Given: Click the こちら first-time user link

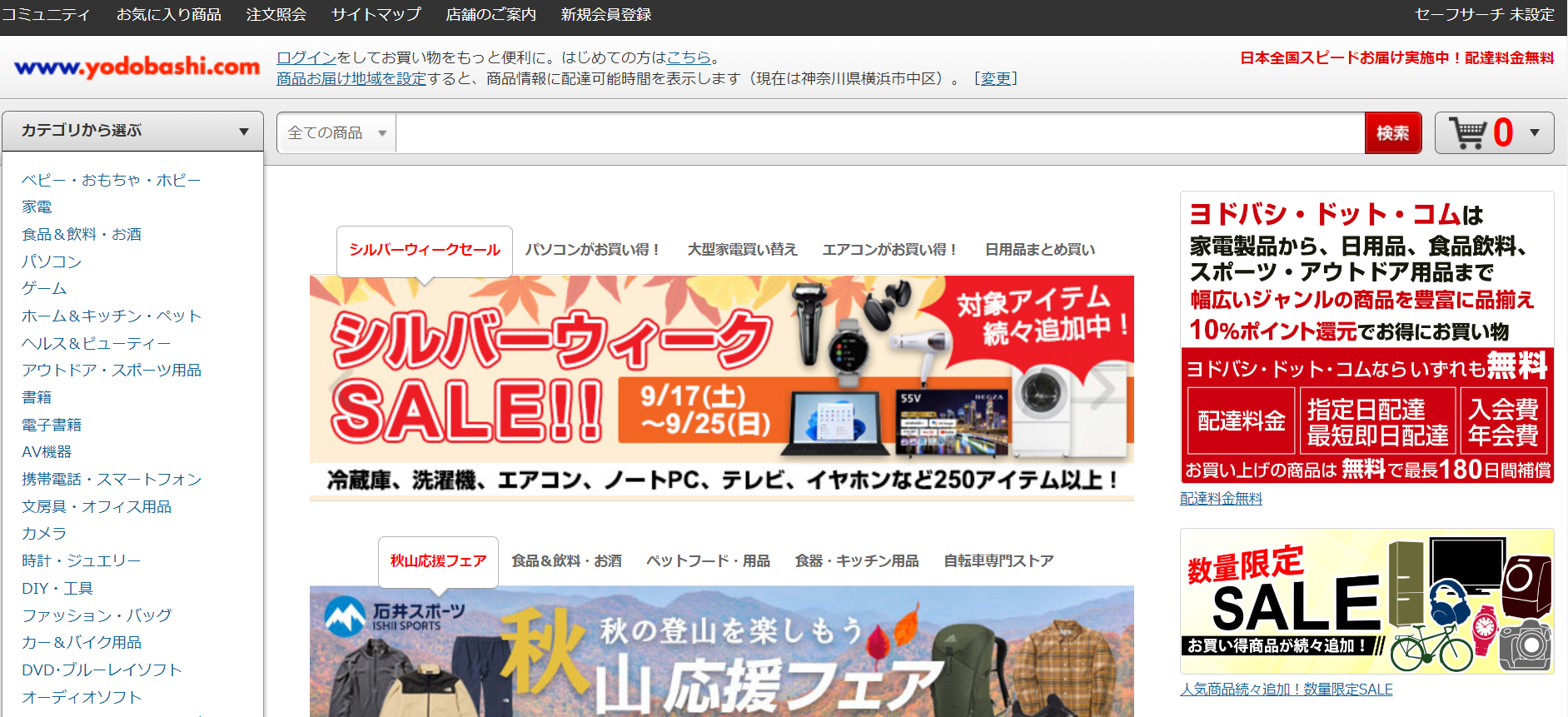Looking at the screenshot, I should tap(689, 57).
